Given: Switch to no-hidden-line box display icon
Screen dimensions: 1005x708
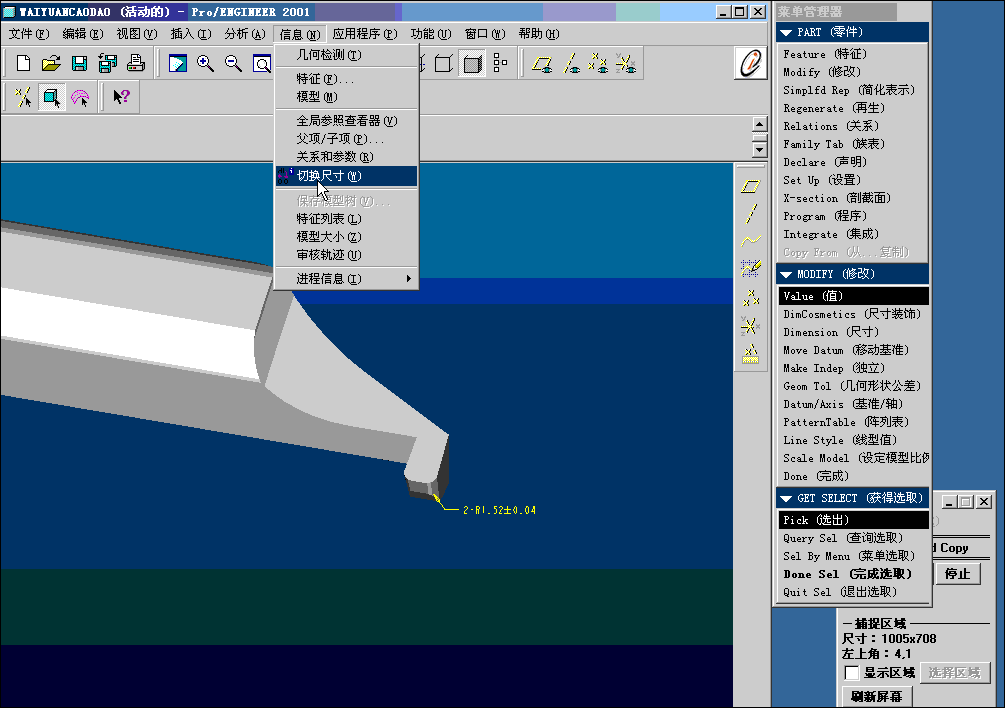Looking at the screenshot, I should [x=444, y=63].
